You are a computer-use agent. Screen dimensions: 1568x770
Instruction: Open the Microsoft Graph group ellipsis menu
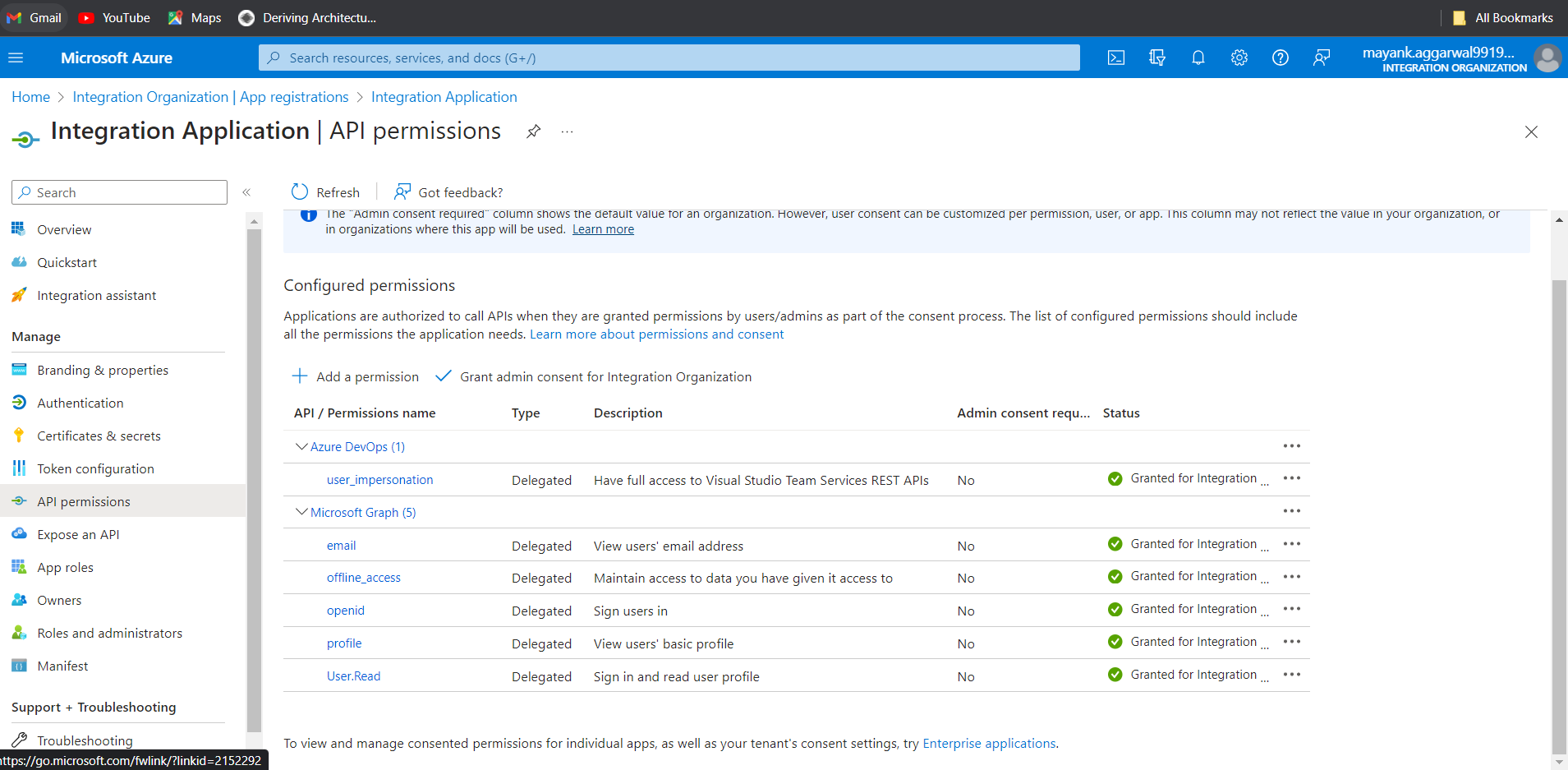(x=1292, y=511)
